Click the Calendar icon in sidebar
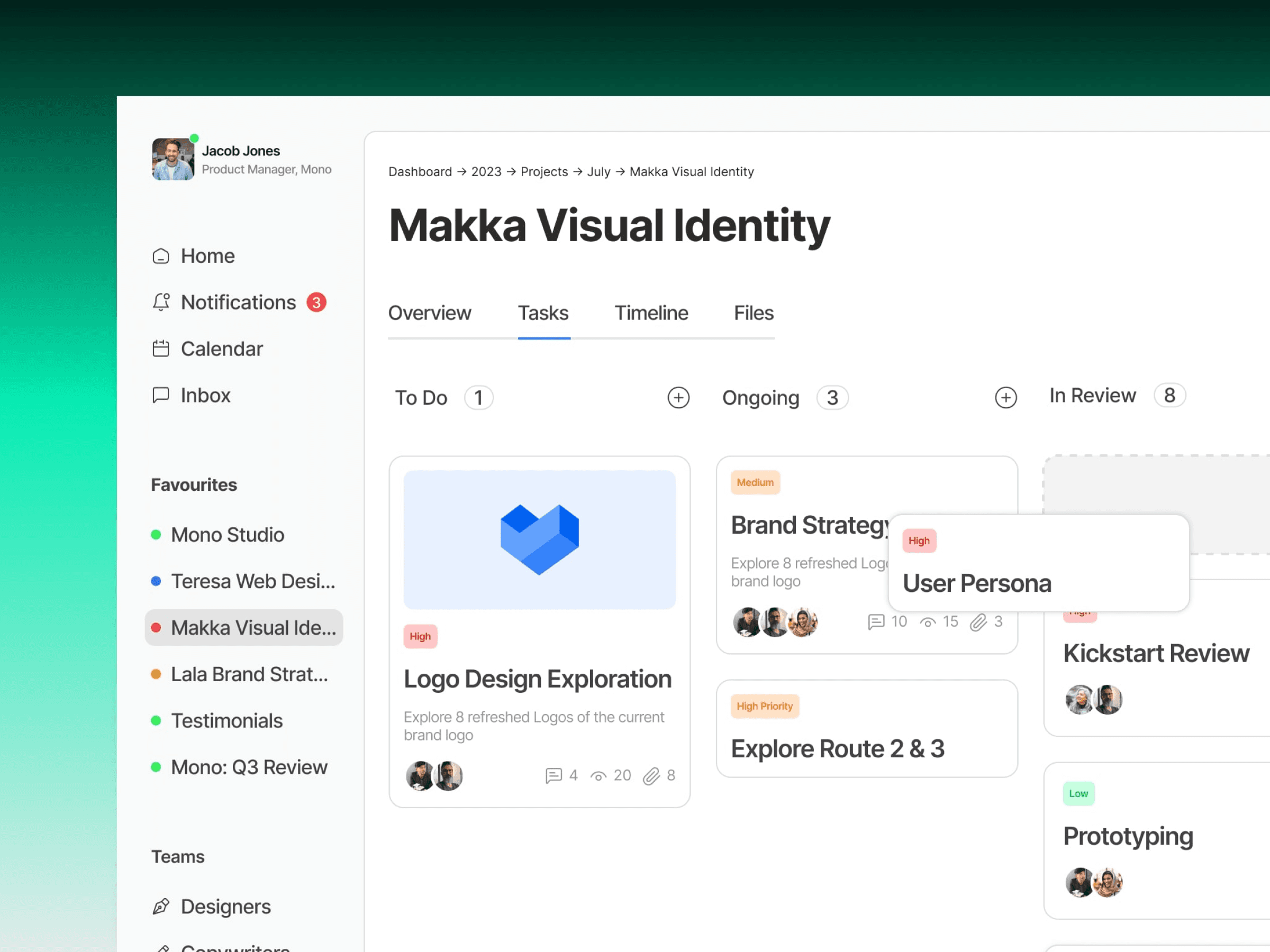Screen dimensions: 1270x952 (x=161, y=349)
